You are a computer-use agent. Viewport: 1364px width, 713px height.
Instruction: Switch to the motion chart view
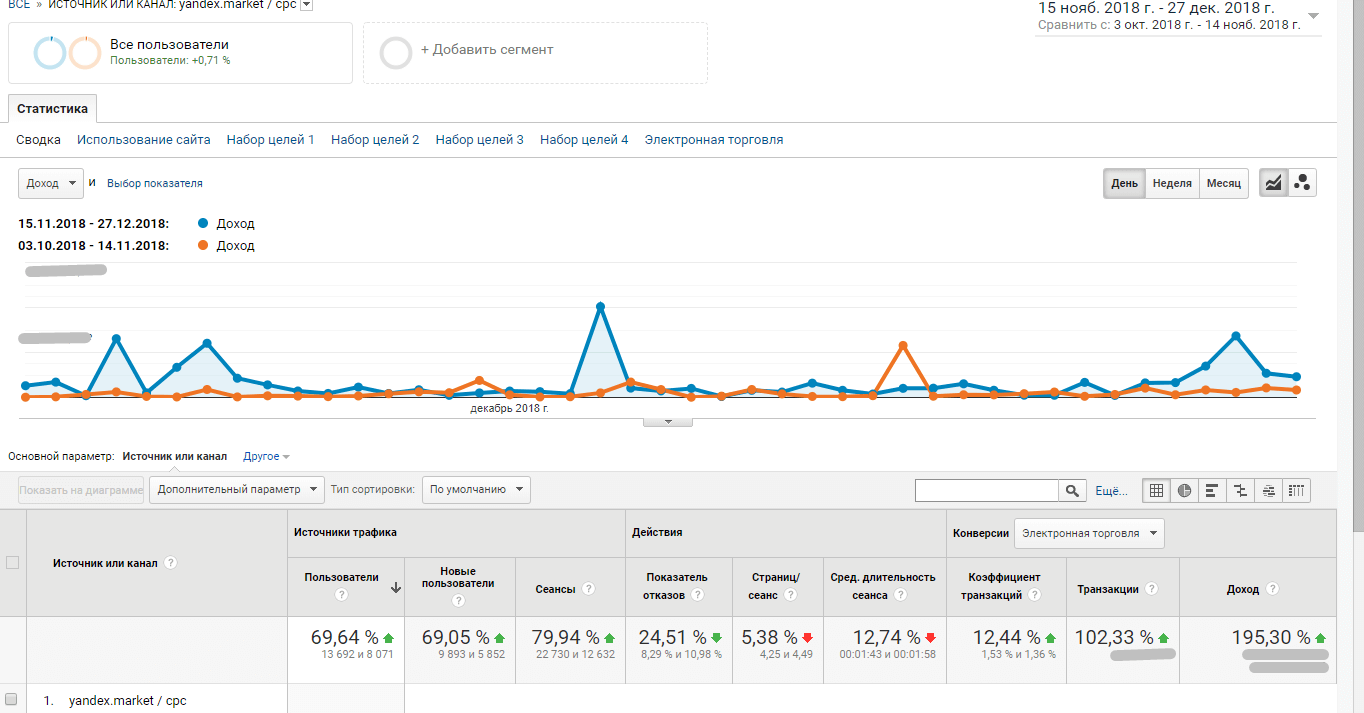pos(1302,183)
